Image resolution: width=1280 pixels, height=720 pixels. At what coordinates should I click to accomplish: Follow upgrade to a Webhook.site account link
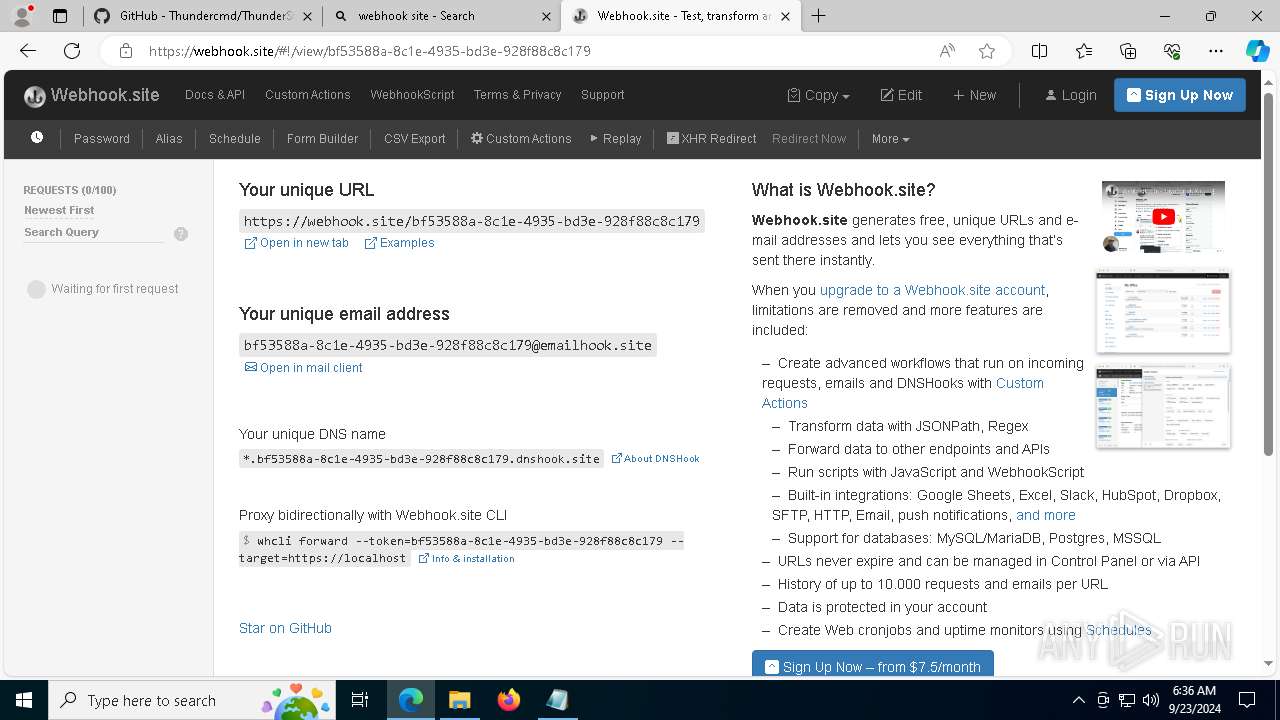[x=932, y=290]
